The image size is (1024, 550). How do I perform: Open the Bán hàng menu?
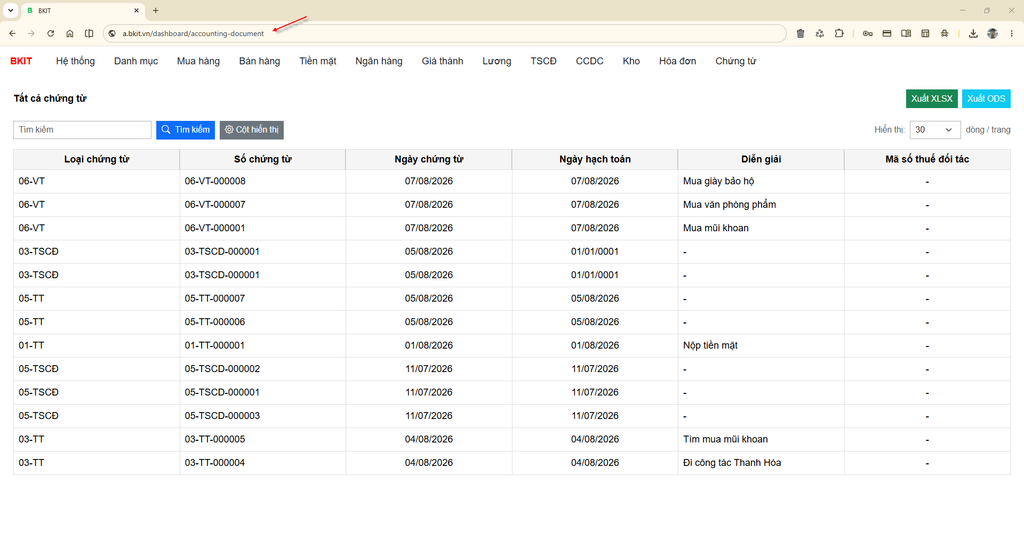(259, 61)
